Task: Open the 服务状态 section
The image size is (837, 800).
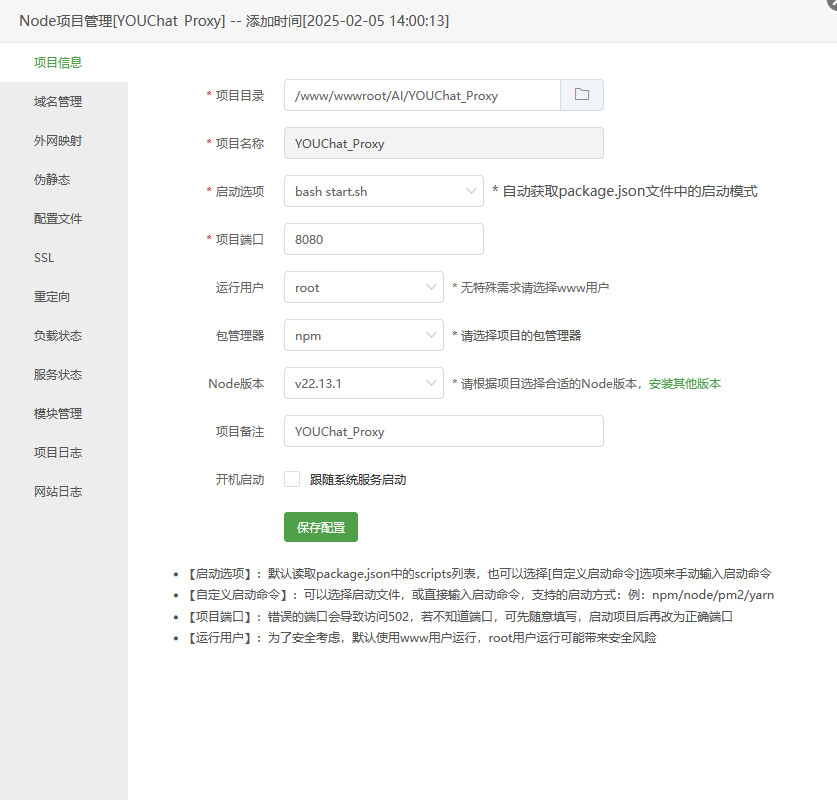Action: click(x=56, y=374)
